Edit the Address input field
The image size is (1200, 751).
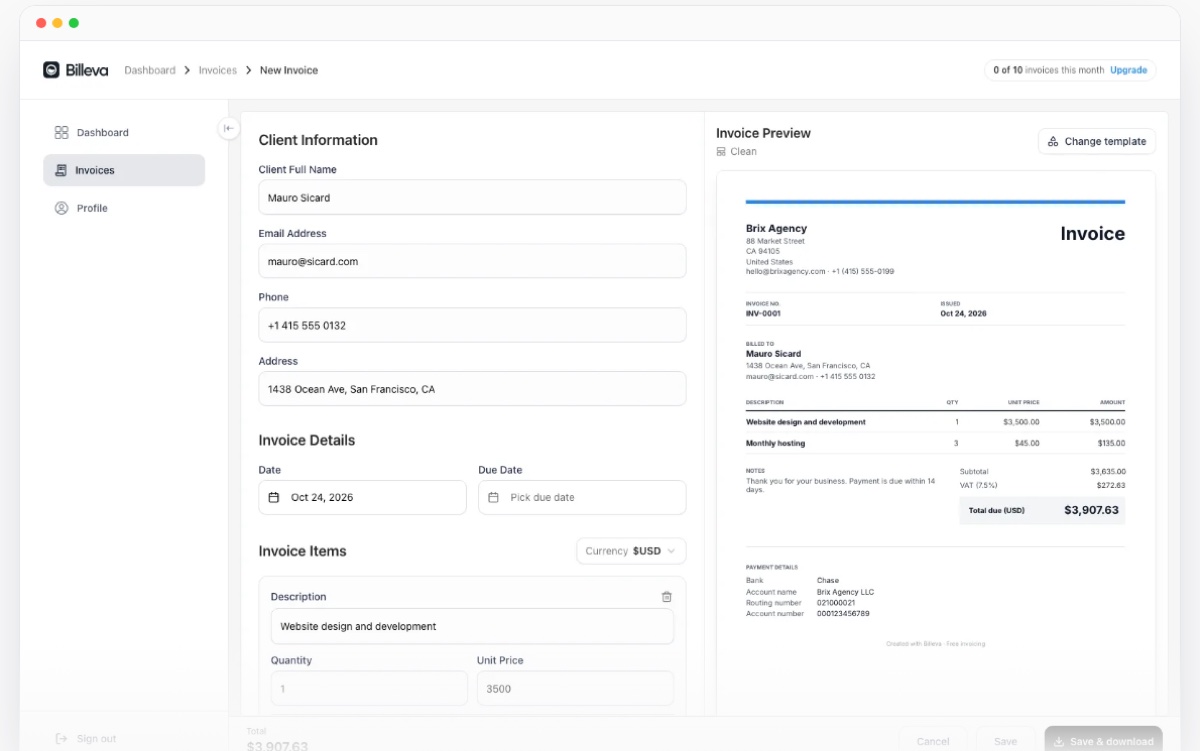click(x=472, y=389)
